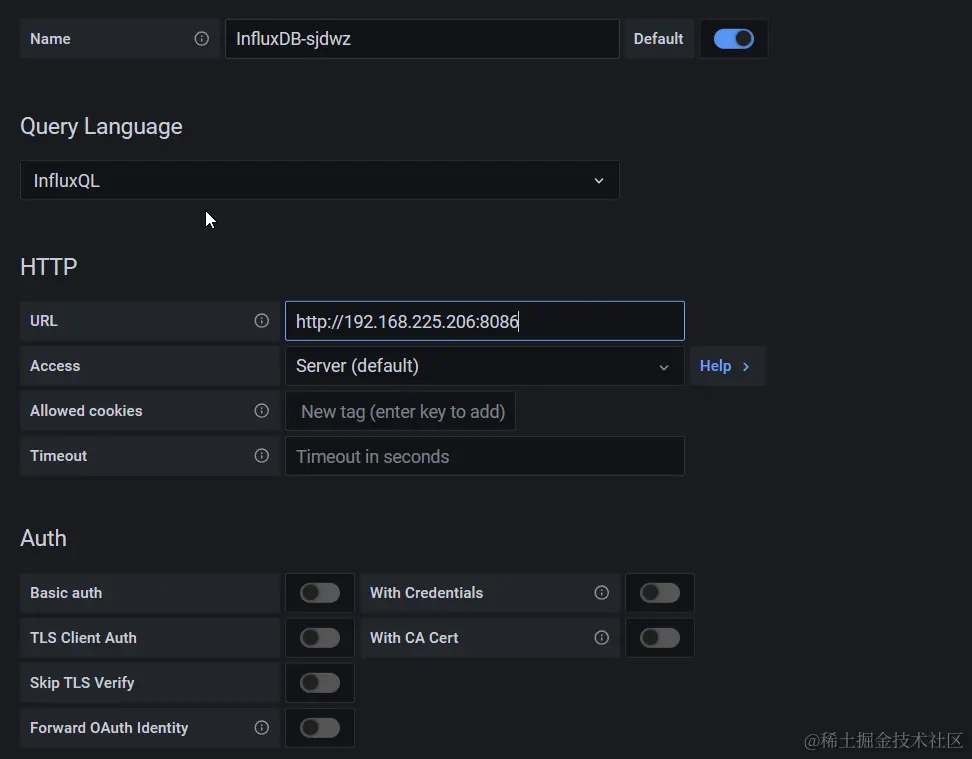Select the Allowed cookies label
The image size is (972, 759).
click(x=86, y=411)
